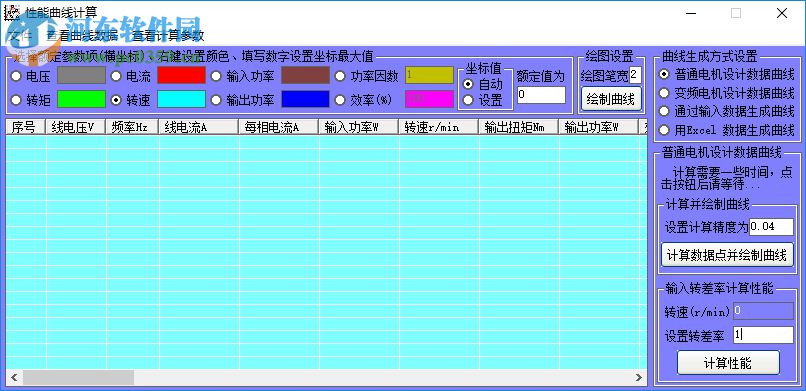806x391 pixels.
Task: Select the 效率(%) radio button
Action: click(x=340, y=100)
